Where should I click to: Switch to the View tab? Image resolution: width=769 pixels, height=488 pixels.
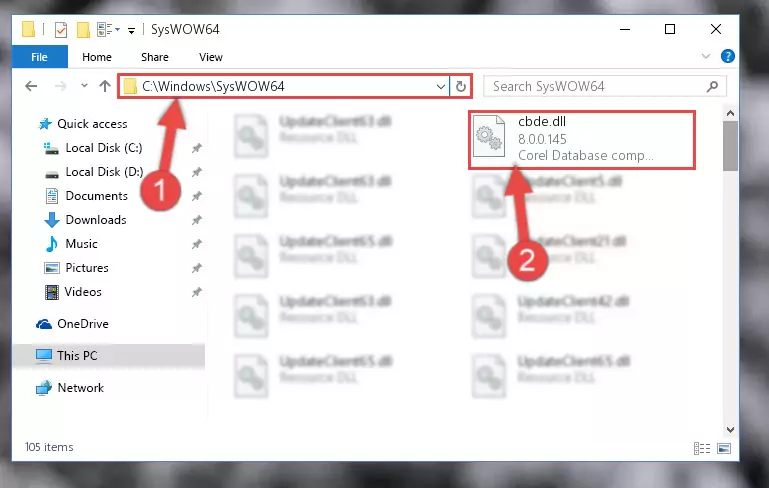(211, 57)
